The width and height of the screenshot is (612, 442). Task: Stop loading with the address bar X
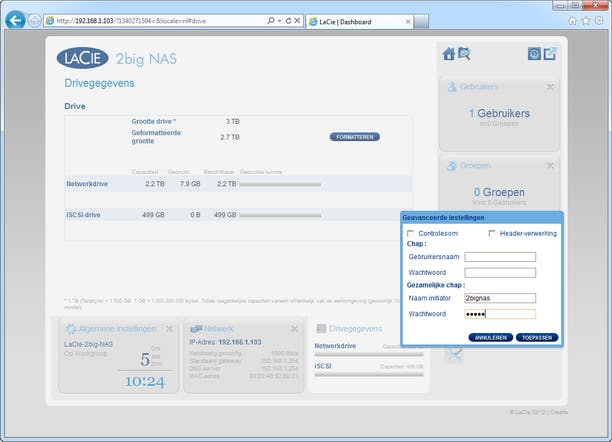(x=297, y=21)
